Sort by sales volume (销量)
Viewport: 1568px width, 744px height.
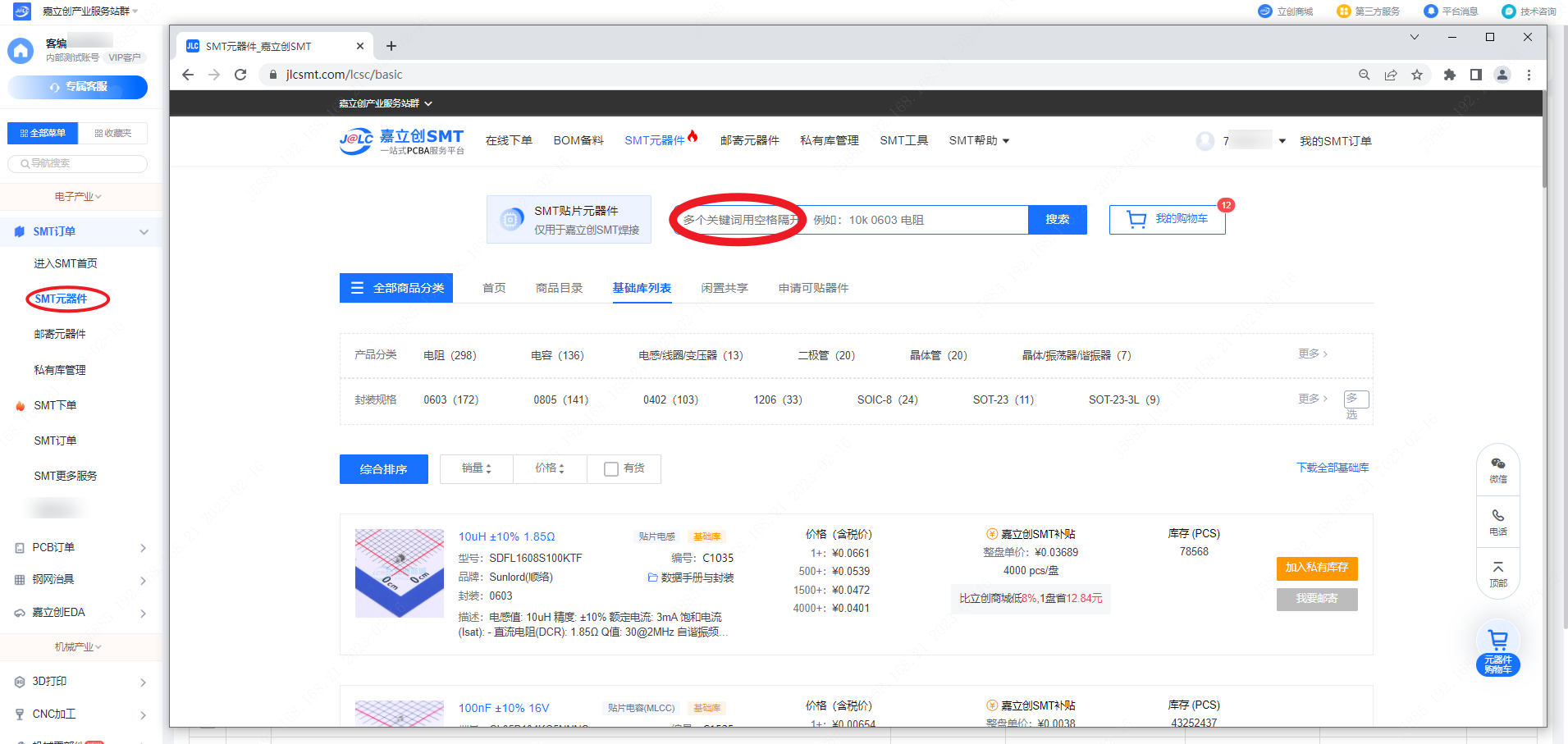476,468
